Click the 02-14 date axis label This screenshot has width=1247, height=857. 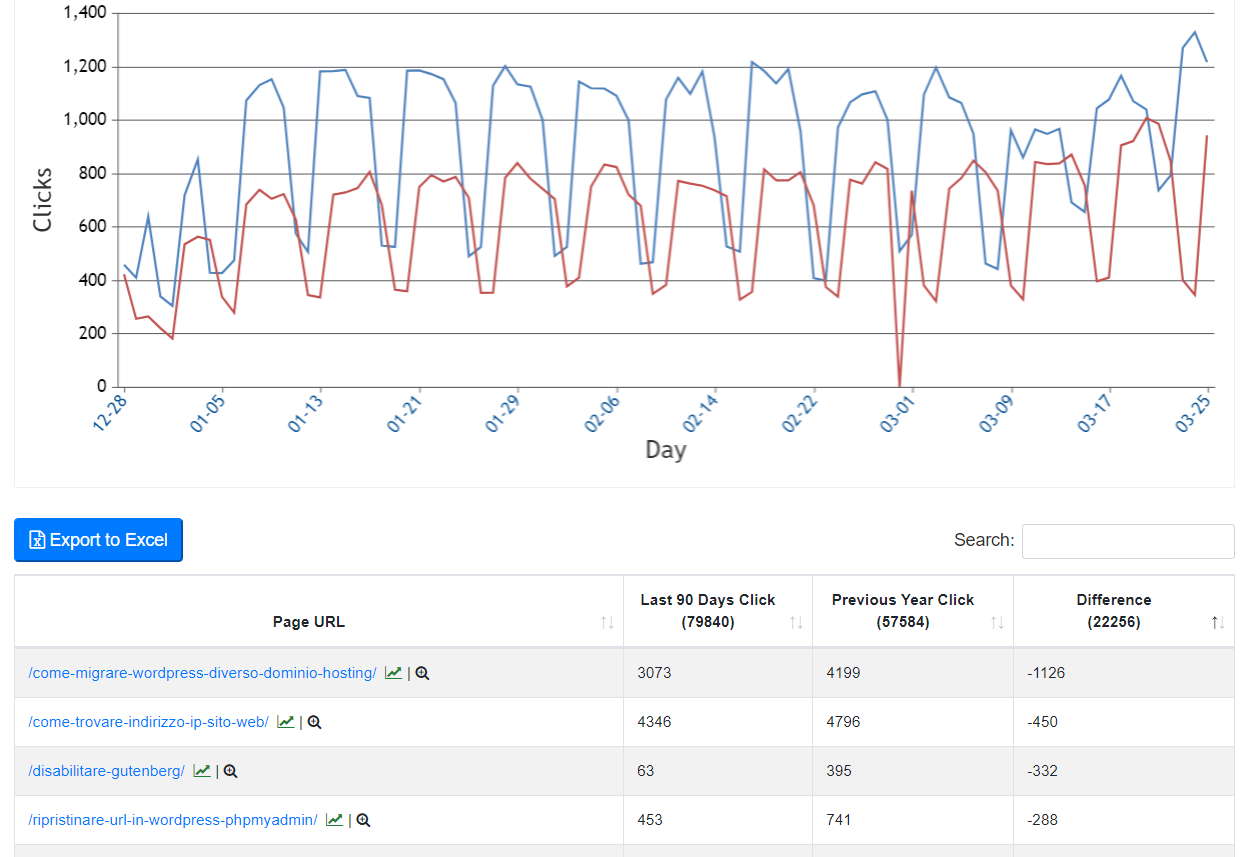(x=702, y=412)
